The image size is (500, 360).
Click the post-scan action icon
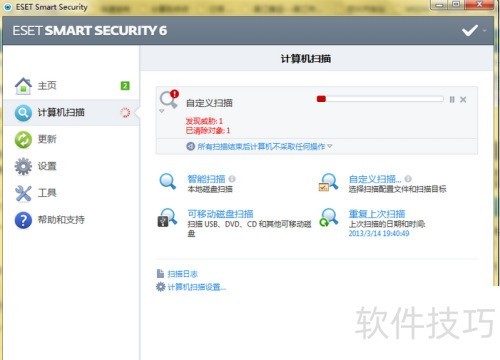tap(190, 146)
